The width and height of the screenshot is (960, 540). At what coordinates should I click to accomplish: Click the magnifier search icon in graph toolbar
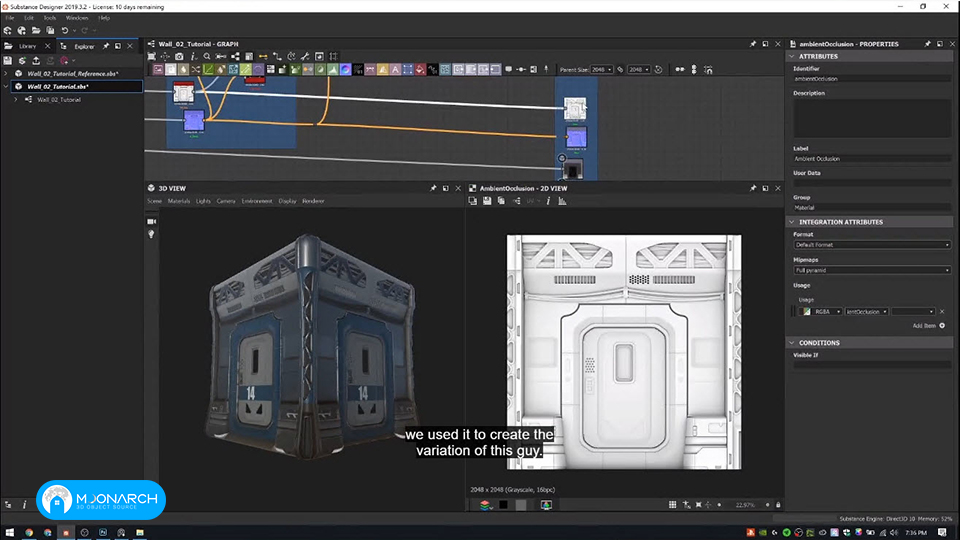207,56
